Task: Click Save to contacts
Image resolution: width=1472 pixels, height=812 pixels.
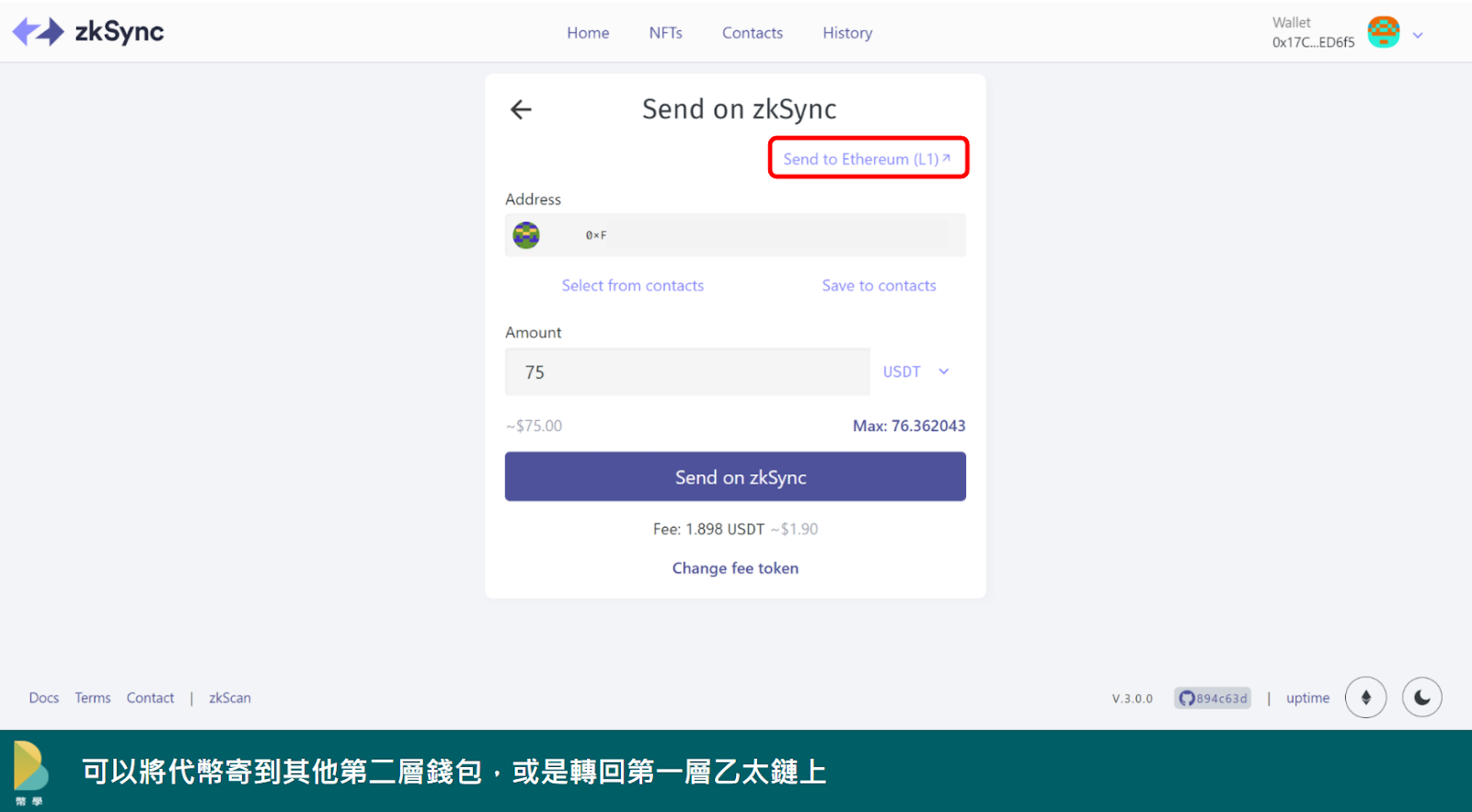Action: pyautogui.click(x=879, y=286)
